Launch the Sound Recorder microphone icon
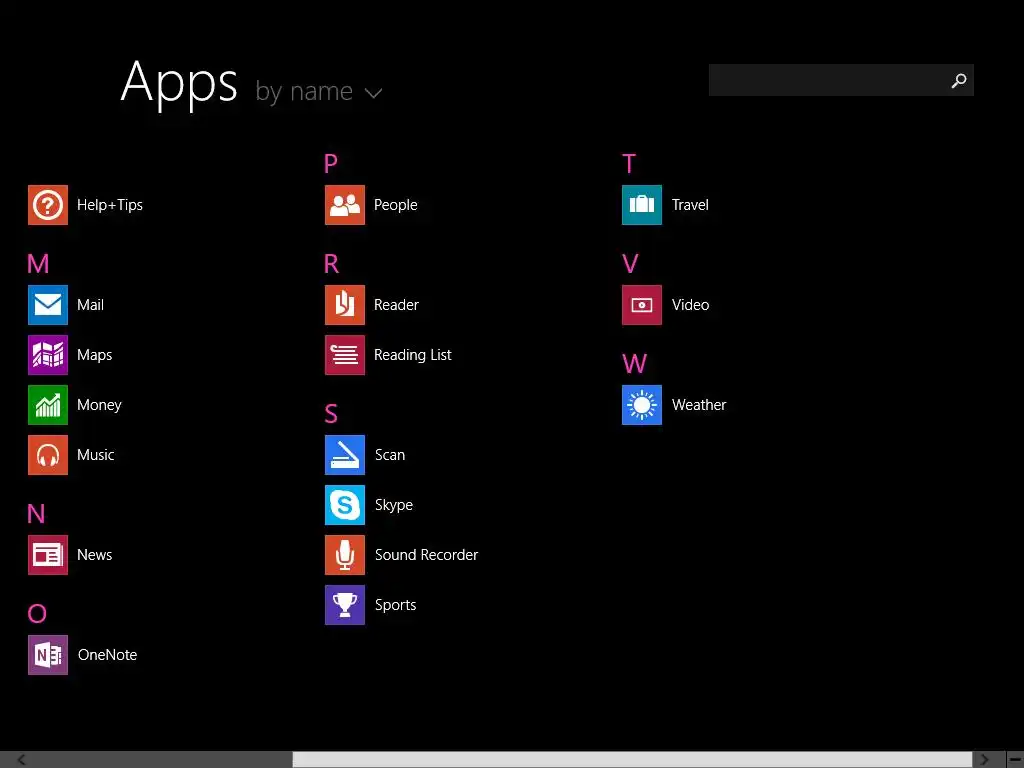 coord(345,555)
